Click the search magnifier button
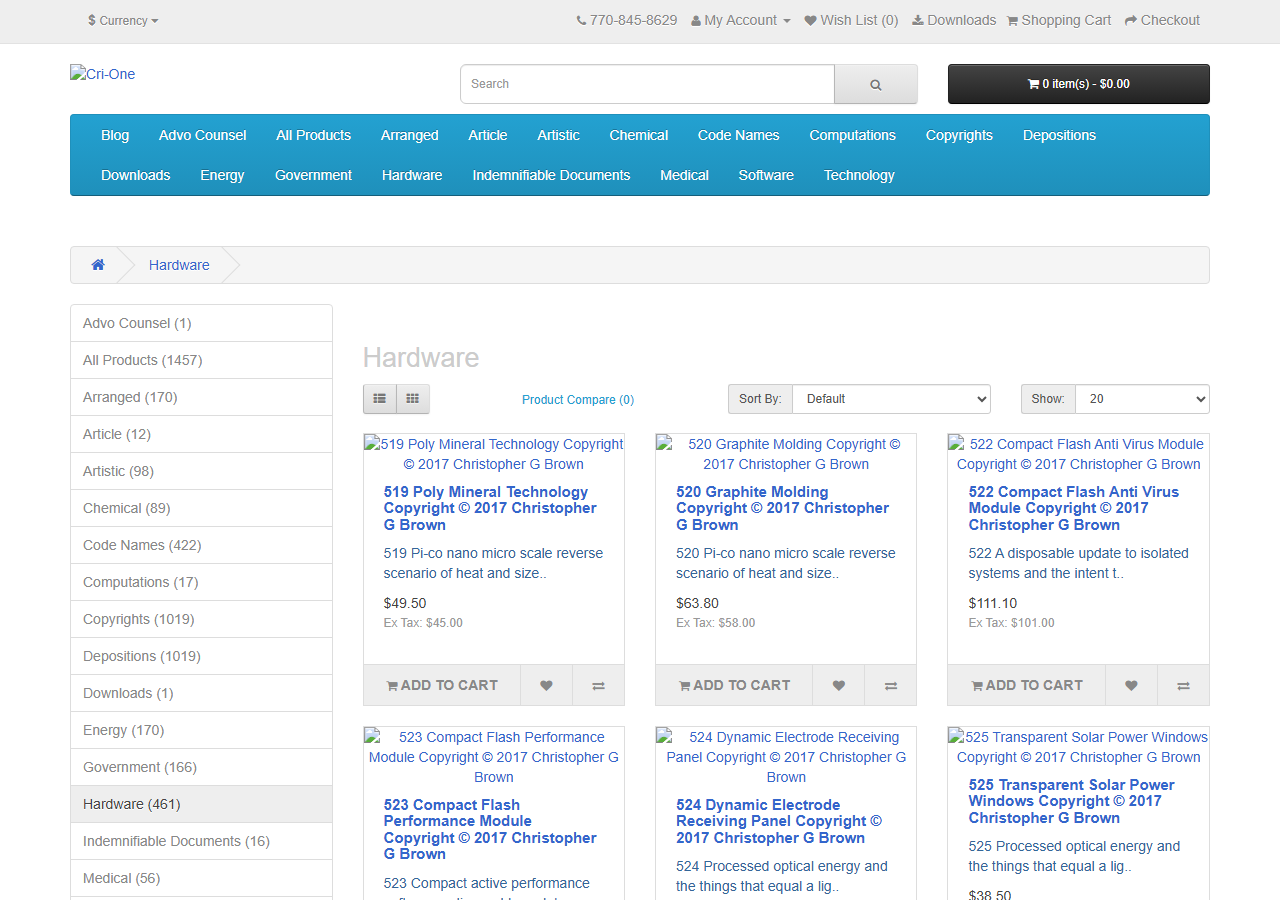The width and height of the screenshot is (1280, 900). click(875, 84)
